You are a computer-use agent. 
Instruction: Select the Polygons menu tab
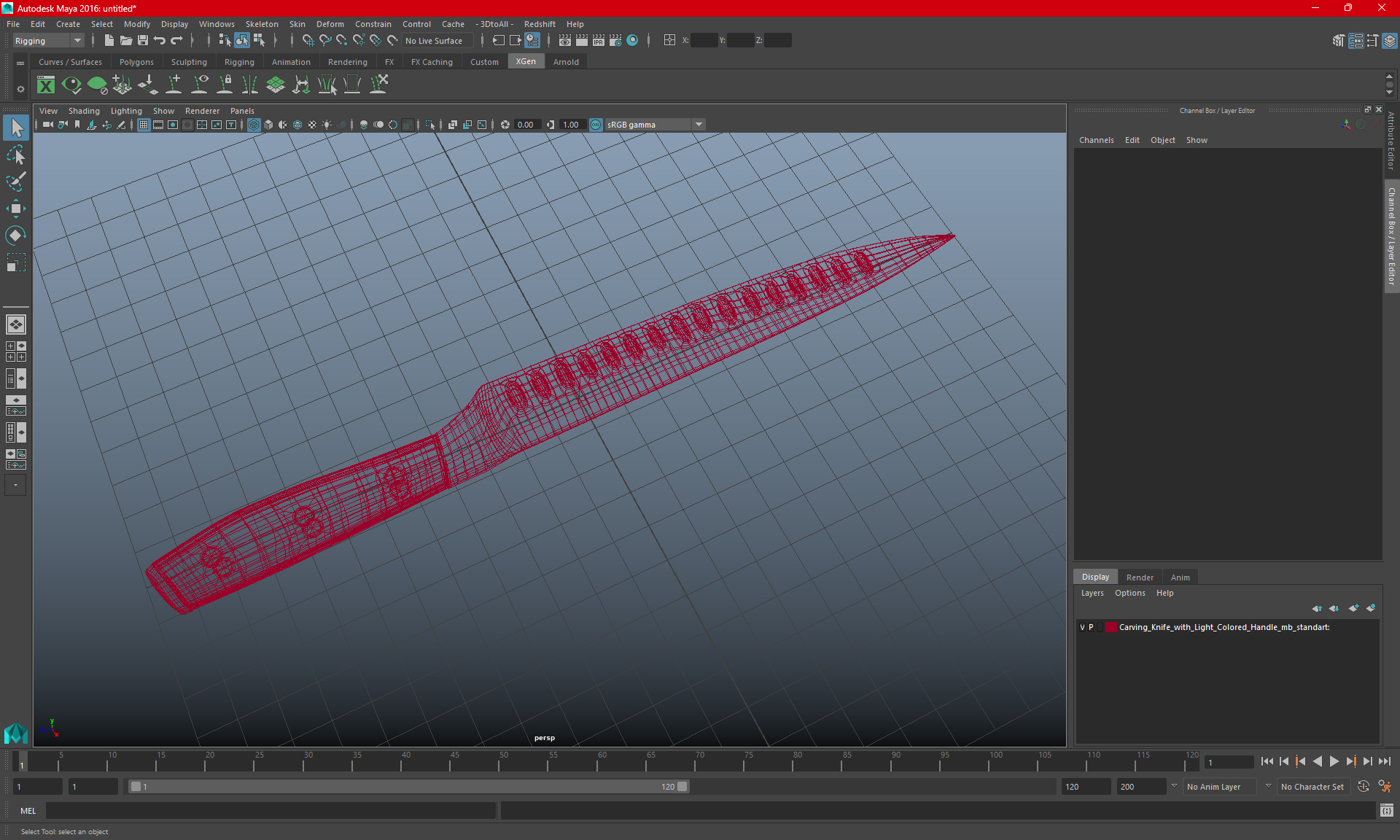[x=137, y=61]
